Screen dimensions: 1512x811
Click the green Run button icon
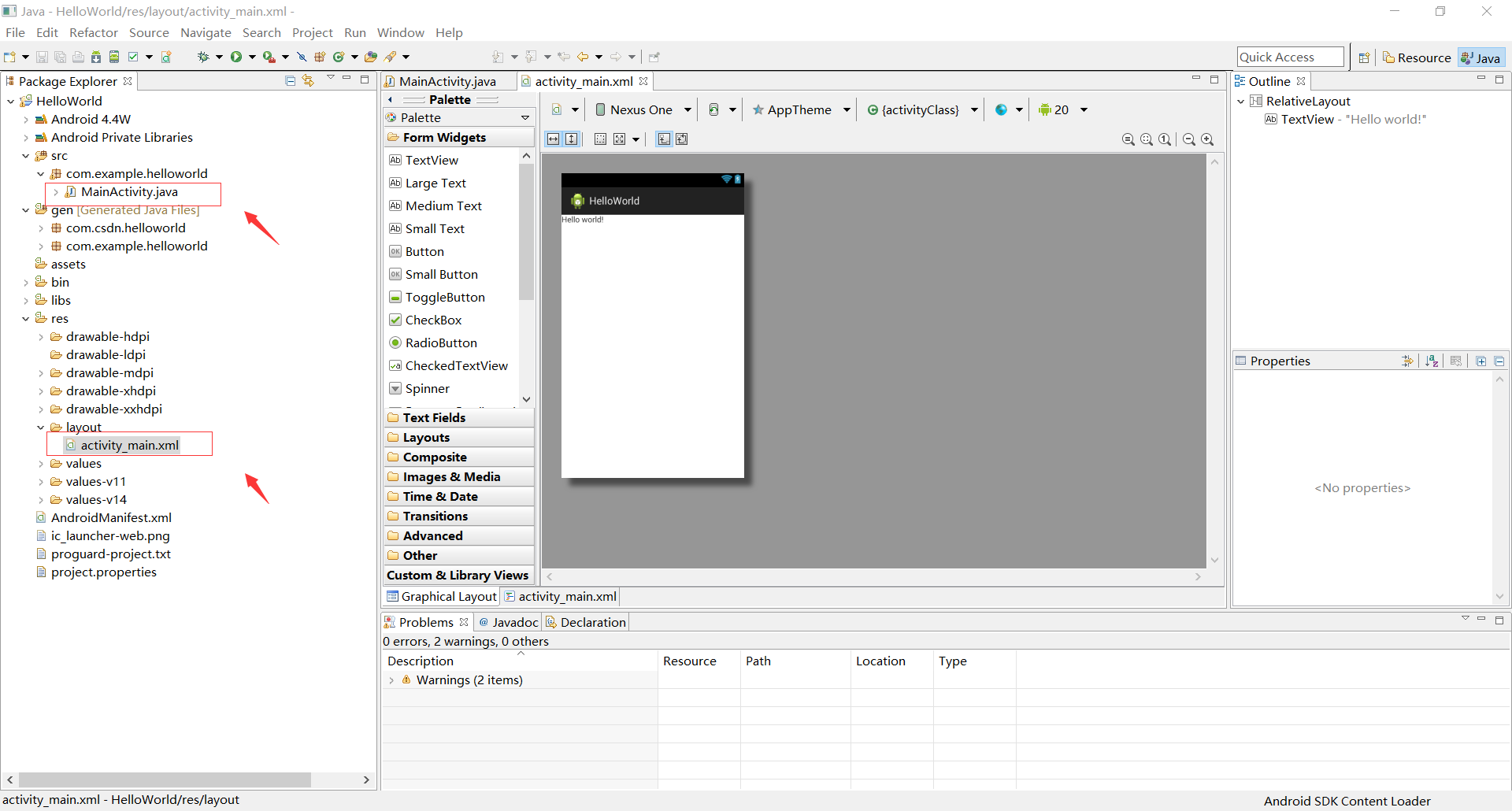[x=235, y=57]
